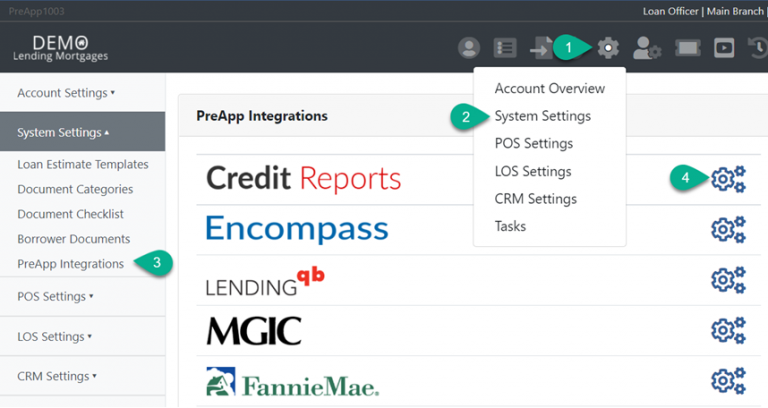Expand the POS Settings sidebar section
The width and height of the screenshot is (768, 408).
tap(56, 296)
